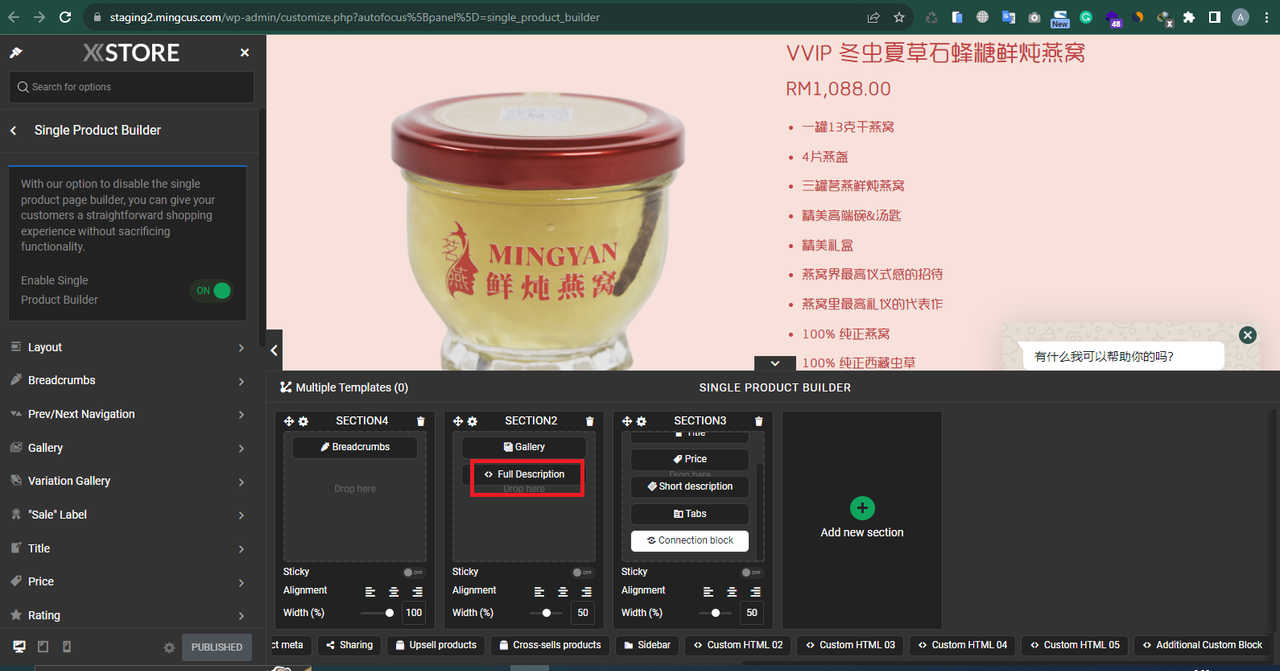The image size is (1280, 671).
Task: Select the Custom HTML 05 block
Action: [x=1075, y=645]
